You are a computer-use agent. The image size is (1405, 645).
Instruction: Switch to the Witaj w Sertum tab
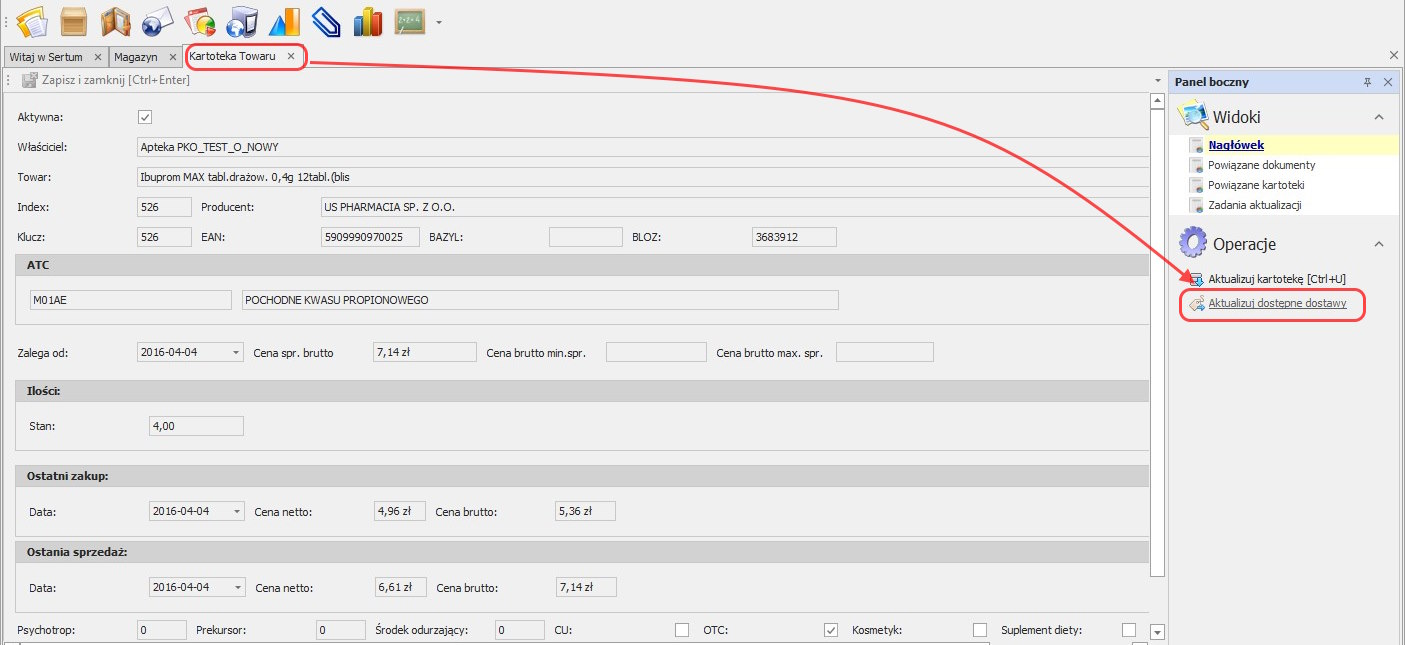tap(47, 57)
